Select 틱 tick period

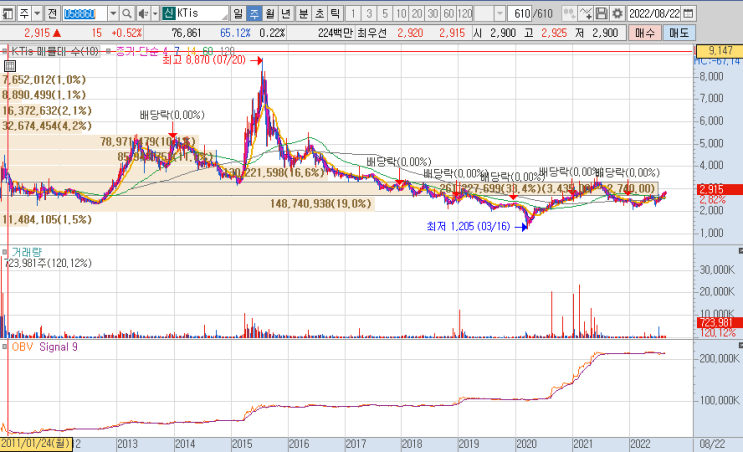(x=335, y=13)
